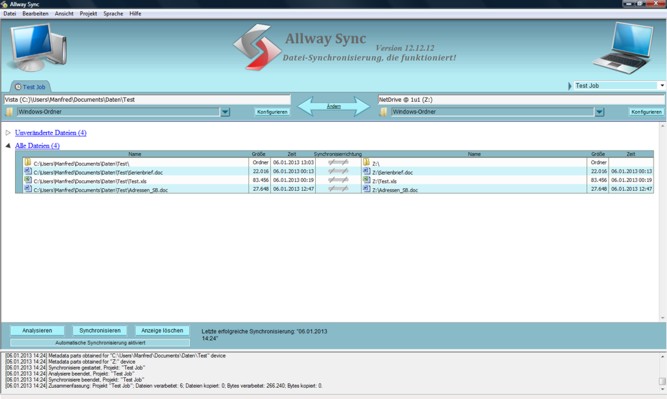The height and width of the screenshot is (399, 667).
Task: Toggle Automatische Synchronisierung aktiviert
Action: [x=100, y=342]
